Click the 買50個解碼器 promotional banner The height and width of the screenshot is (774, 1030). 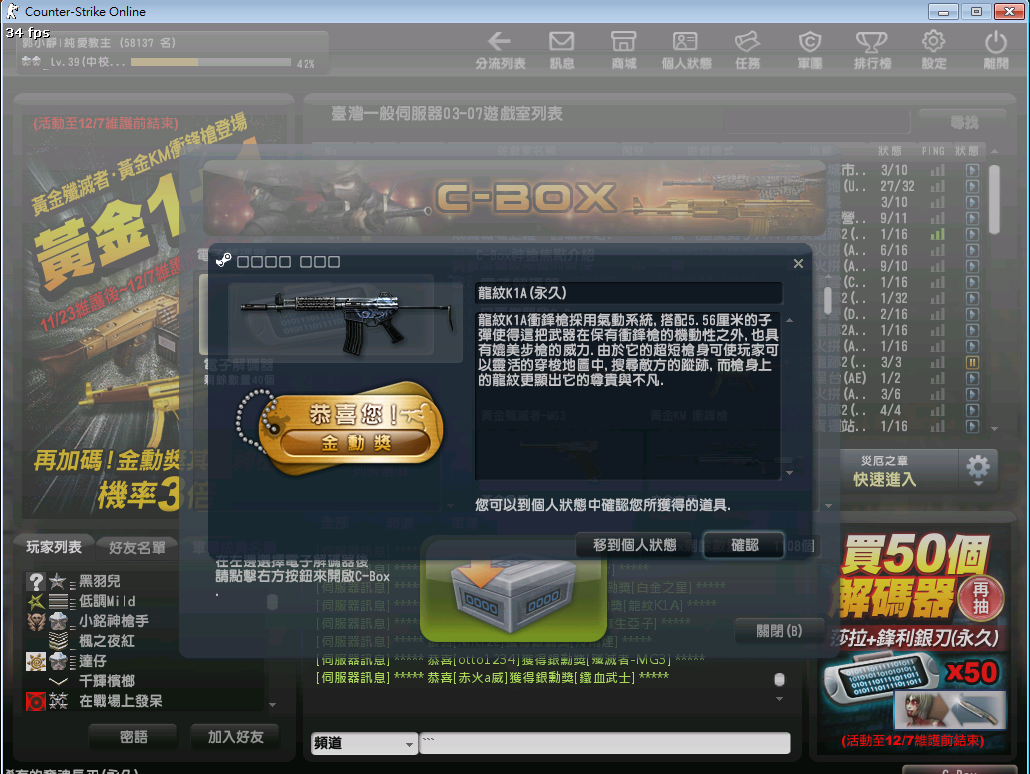(x=912, y=641)
